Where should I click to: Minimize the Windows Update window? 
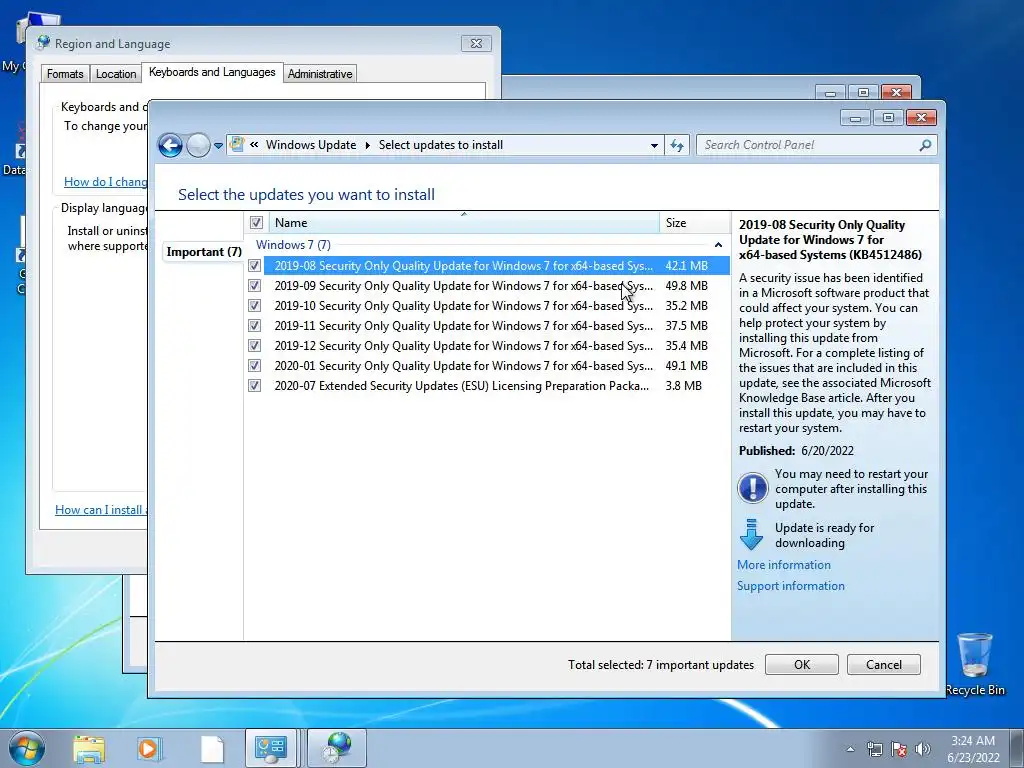pyautogui.click(x=856, y=118)
